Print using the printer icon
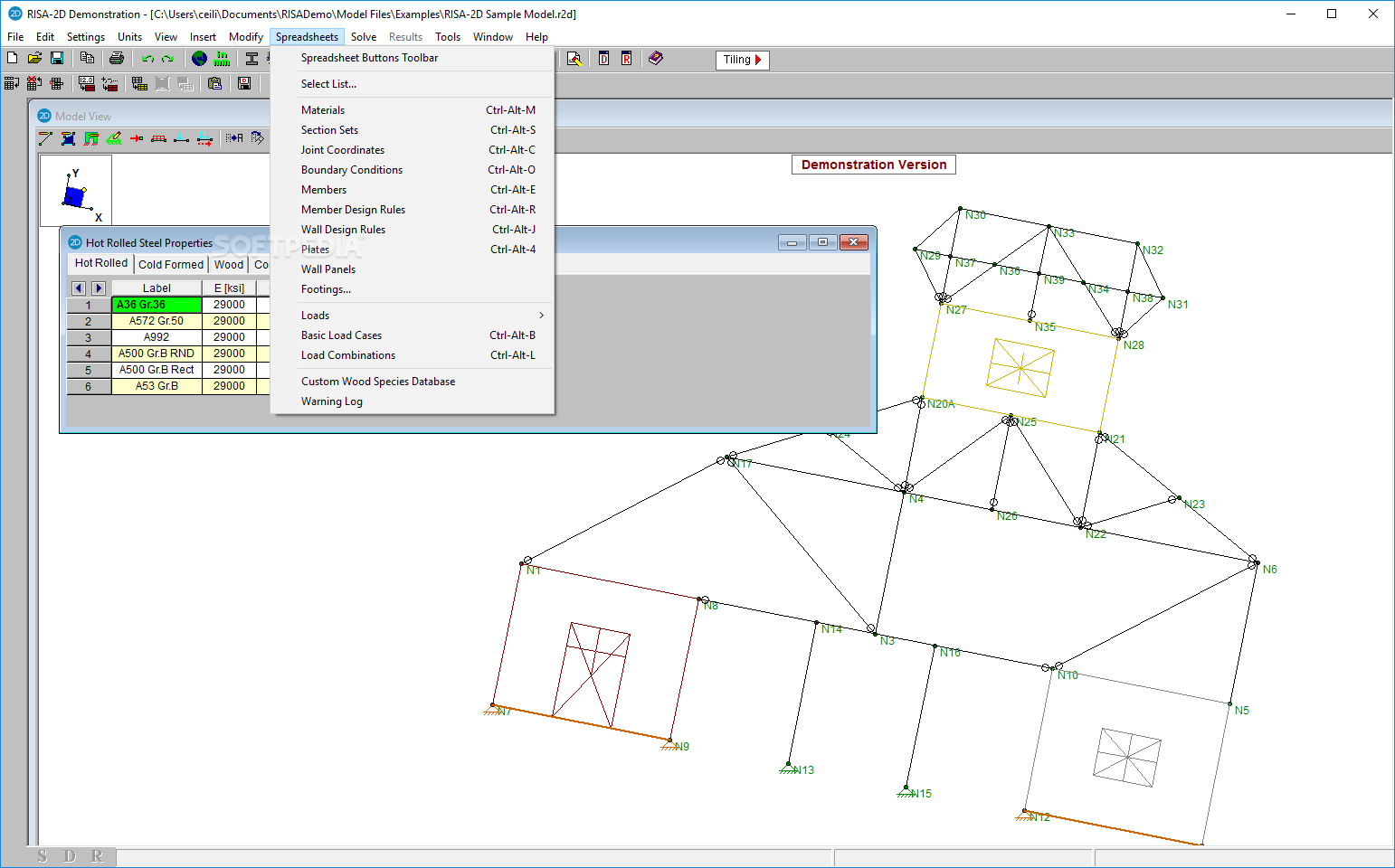The image size is (1395, 868). coord(117,58)
